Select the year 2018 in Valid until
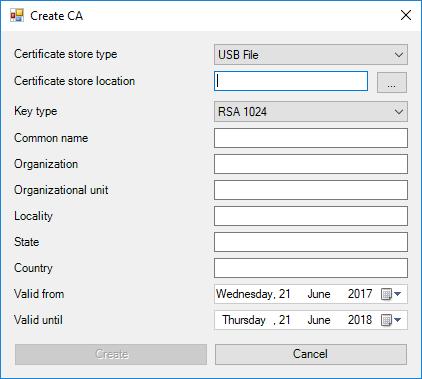 tap(360, 320)
